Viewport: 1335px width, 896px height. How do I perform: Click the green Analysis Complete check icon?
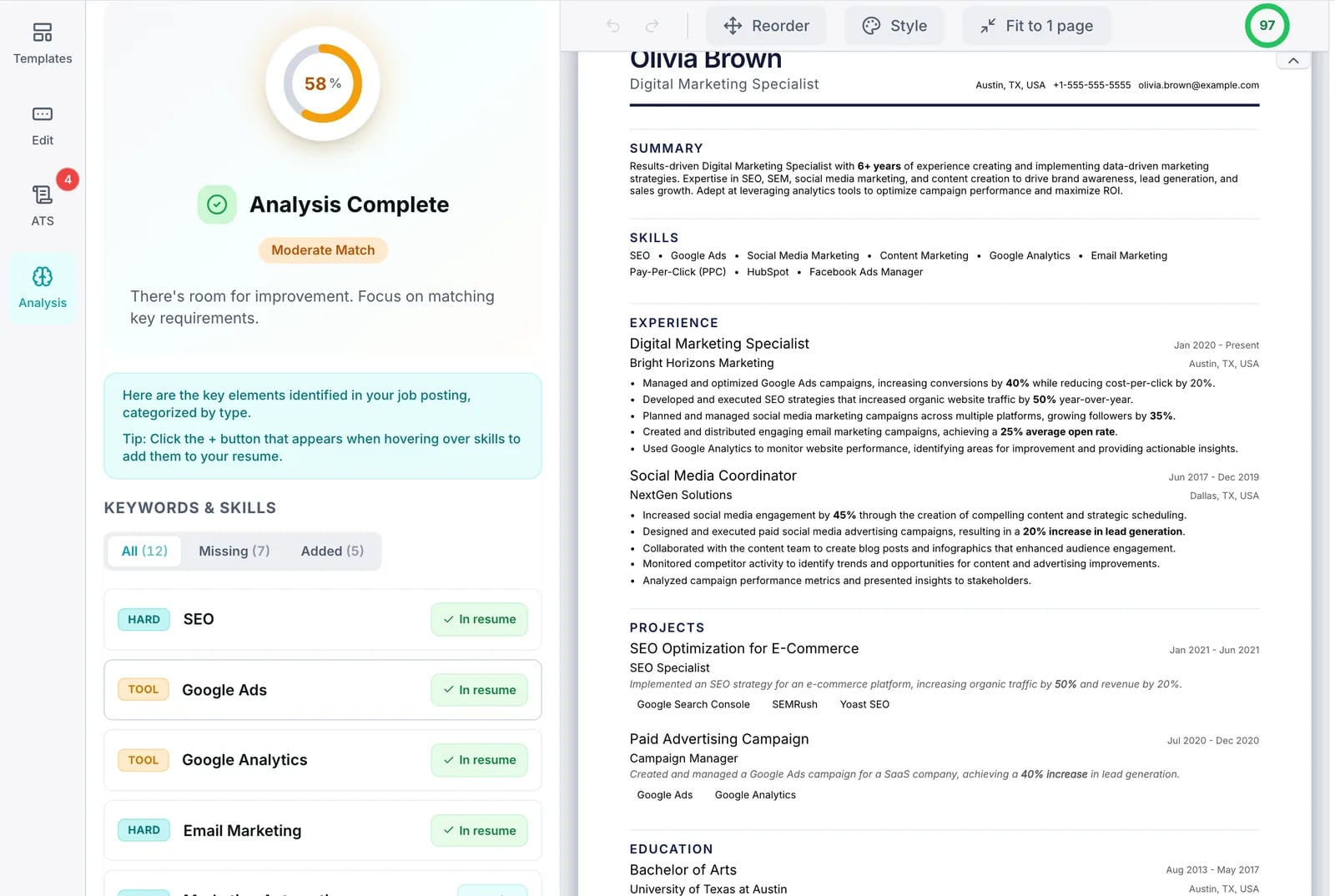[217, 204]
